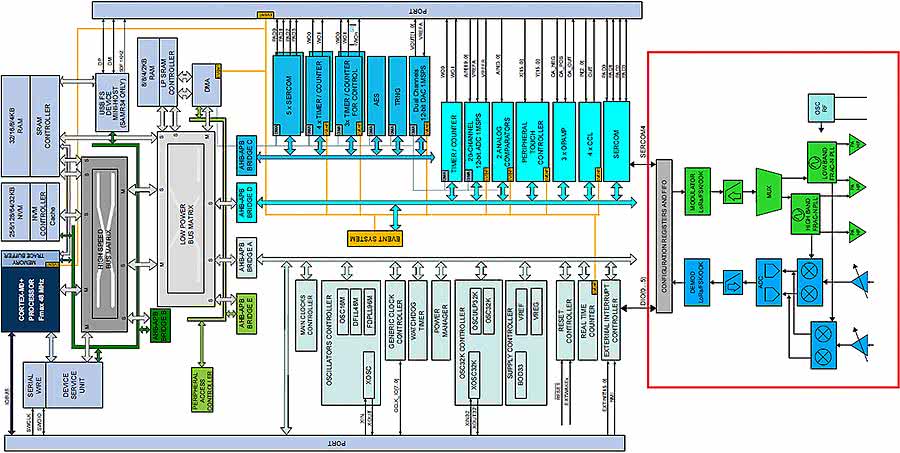Click the Device Service Unit block
The image size is (900, 453).
(69, 390)
